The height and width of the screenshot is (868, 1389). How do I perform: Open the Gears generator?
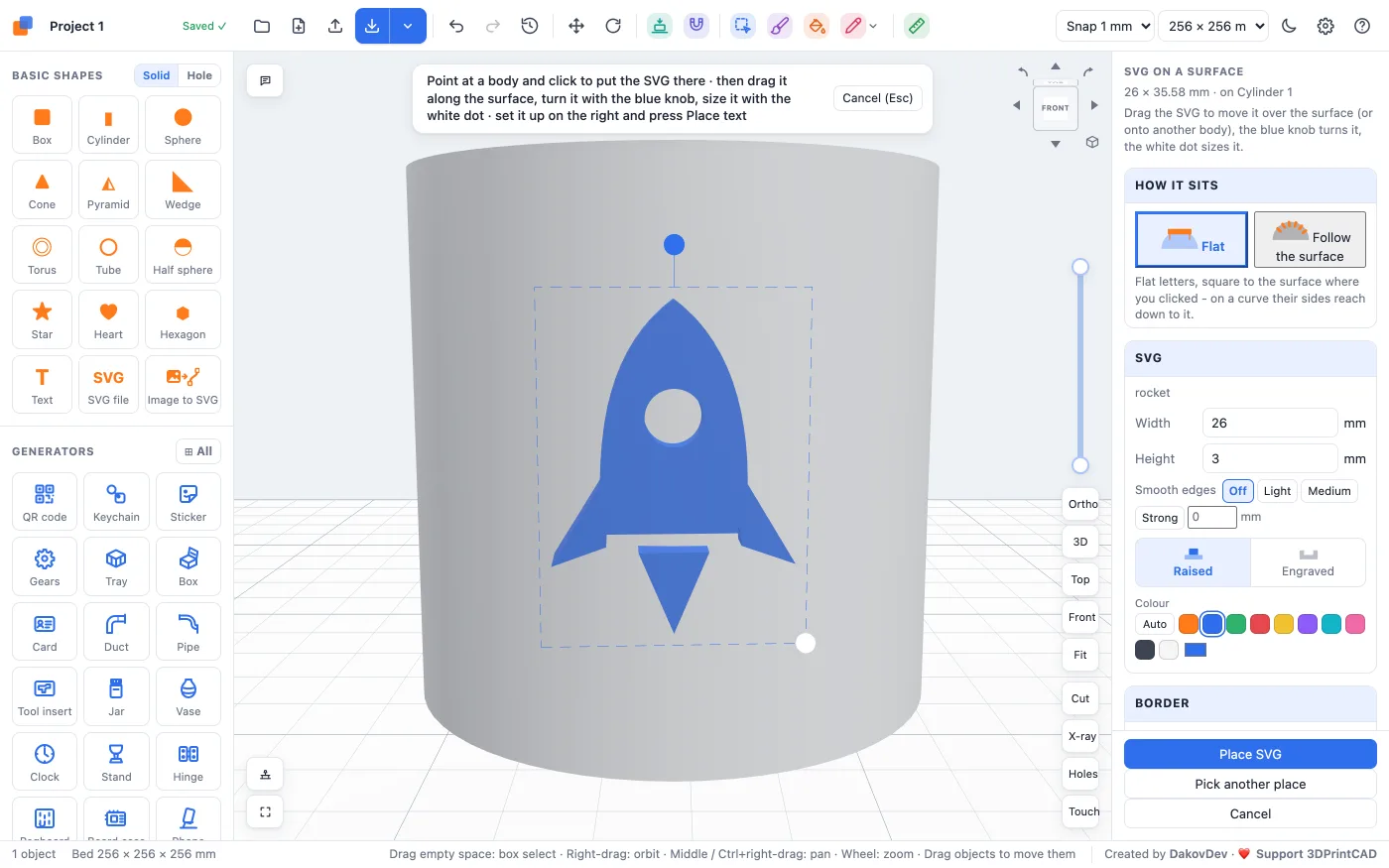[45, 566]
